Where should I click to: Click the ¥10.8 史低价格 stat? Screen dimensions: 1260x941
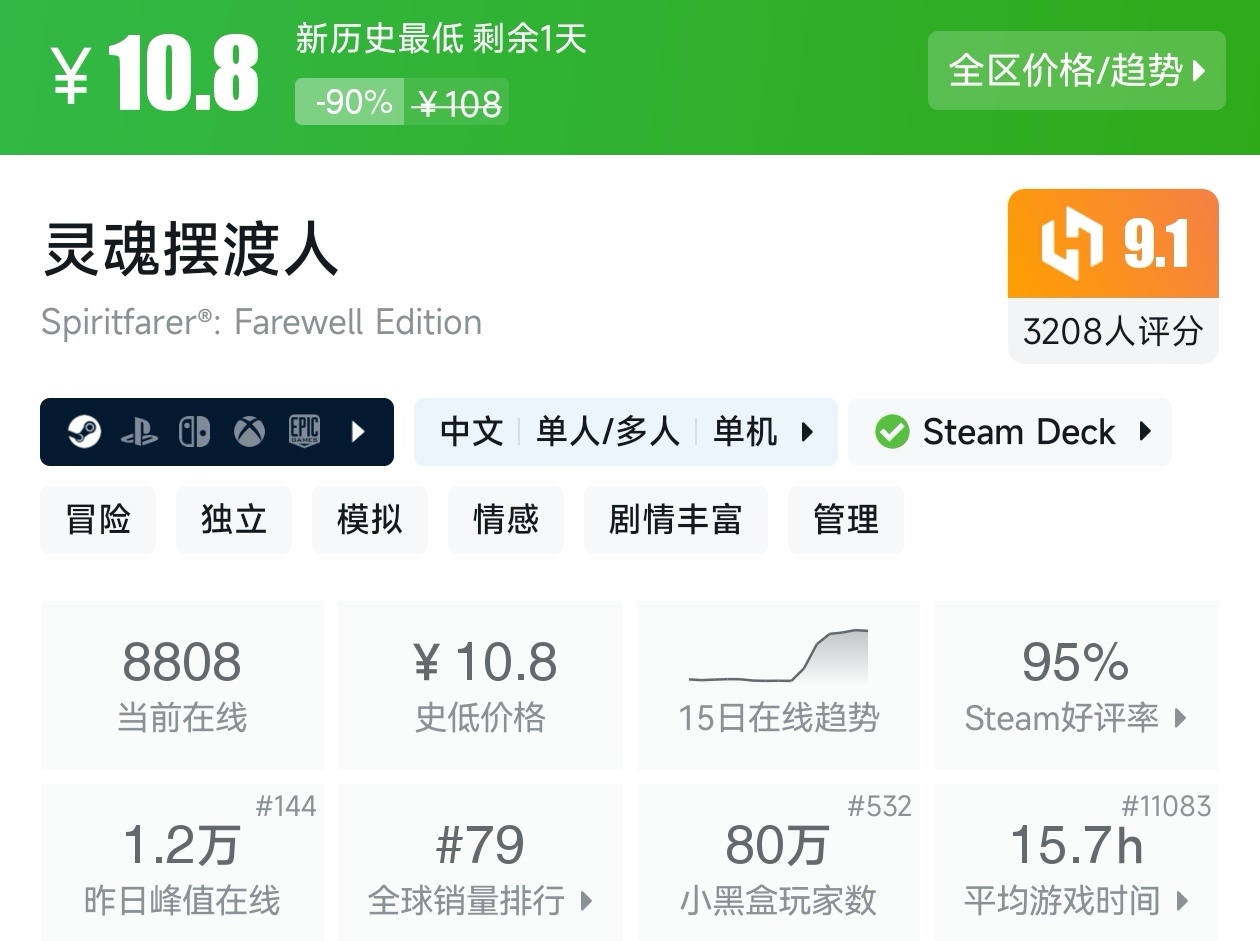481,685
